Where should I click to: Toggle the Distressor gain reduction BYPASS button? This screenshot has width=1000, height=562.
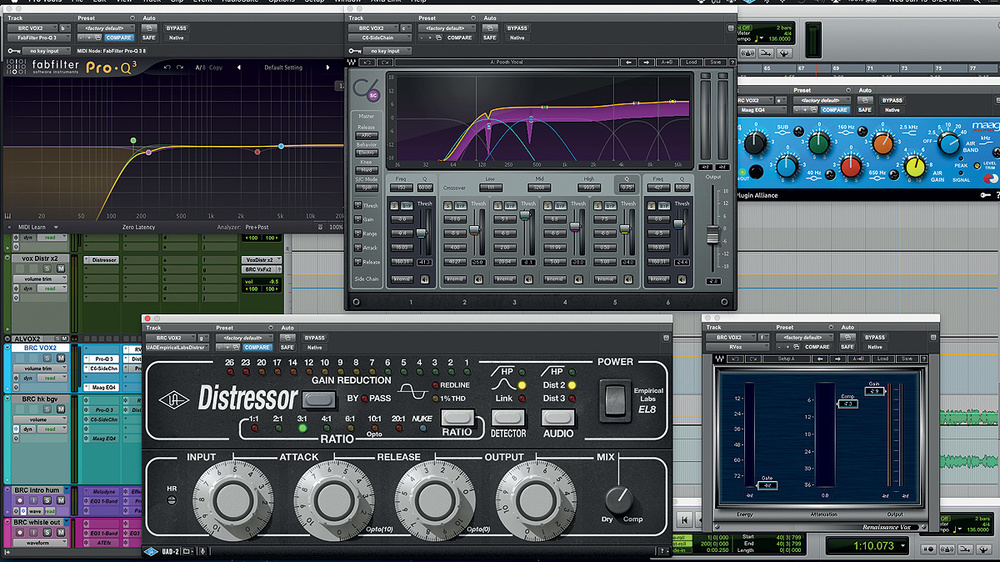point(318,399)
